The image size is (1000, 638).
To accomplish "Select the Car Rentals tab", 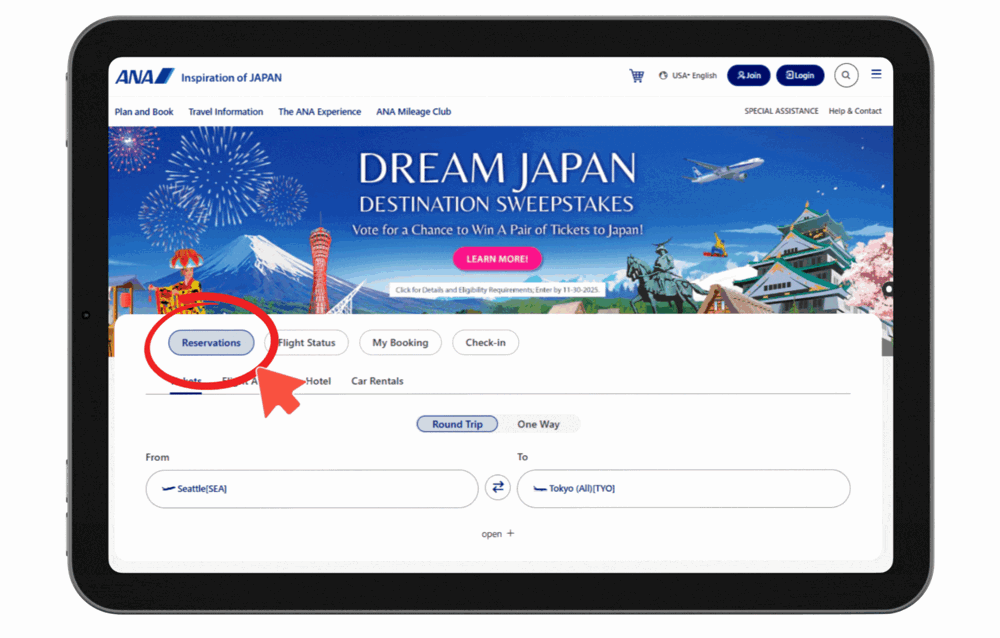I will tap(377, 381).
